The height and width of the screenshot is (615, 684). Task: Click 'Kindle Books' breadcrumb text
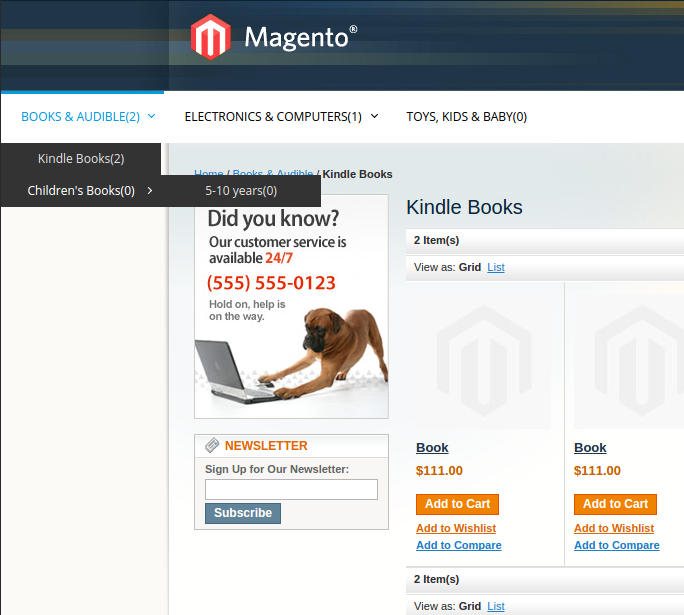(357, 174)
